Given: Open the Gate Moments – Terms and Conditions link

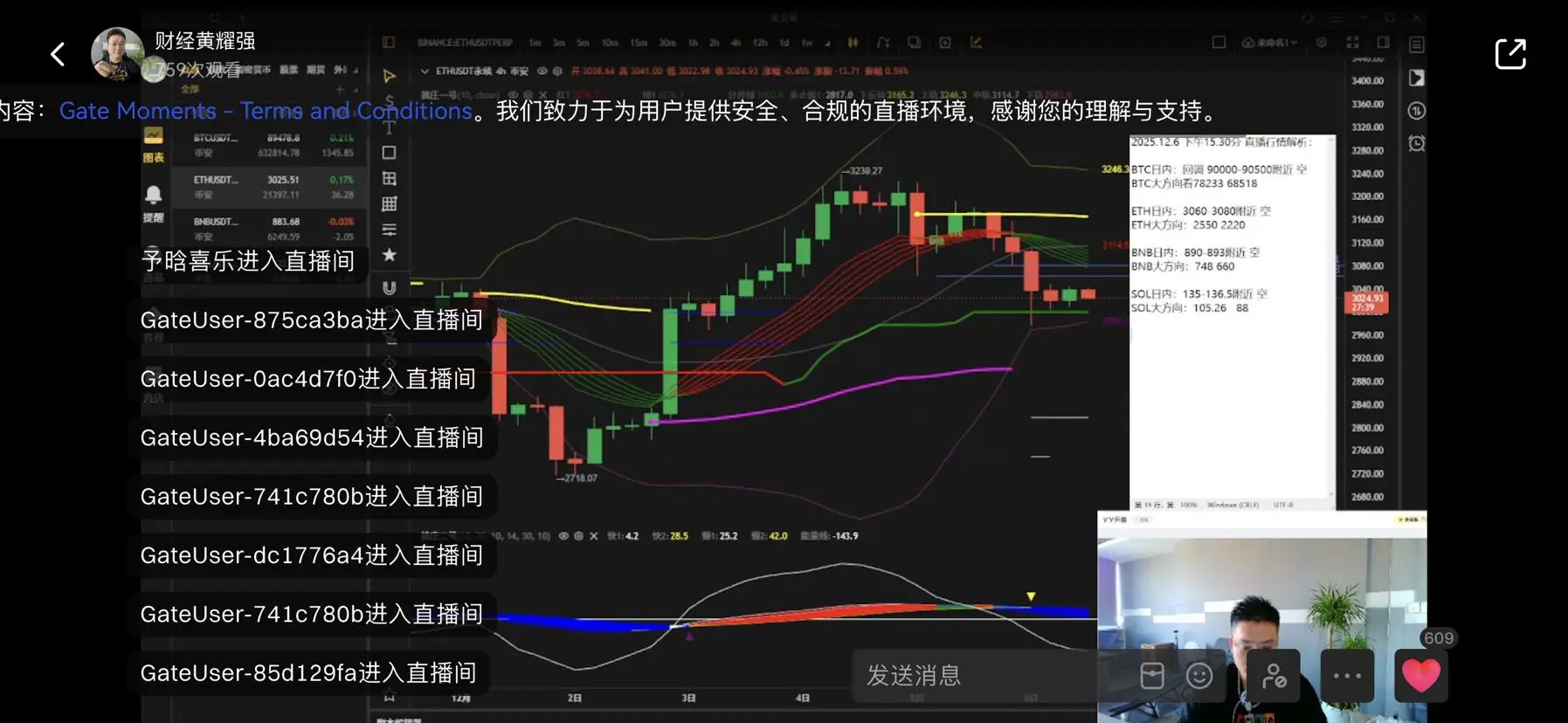Looking at the screenshot, I should click(266, 111).
